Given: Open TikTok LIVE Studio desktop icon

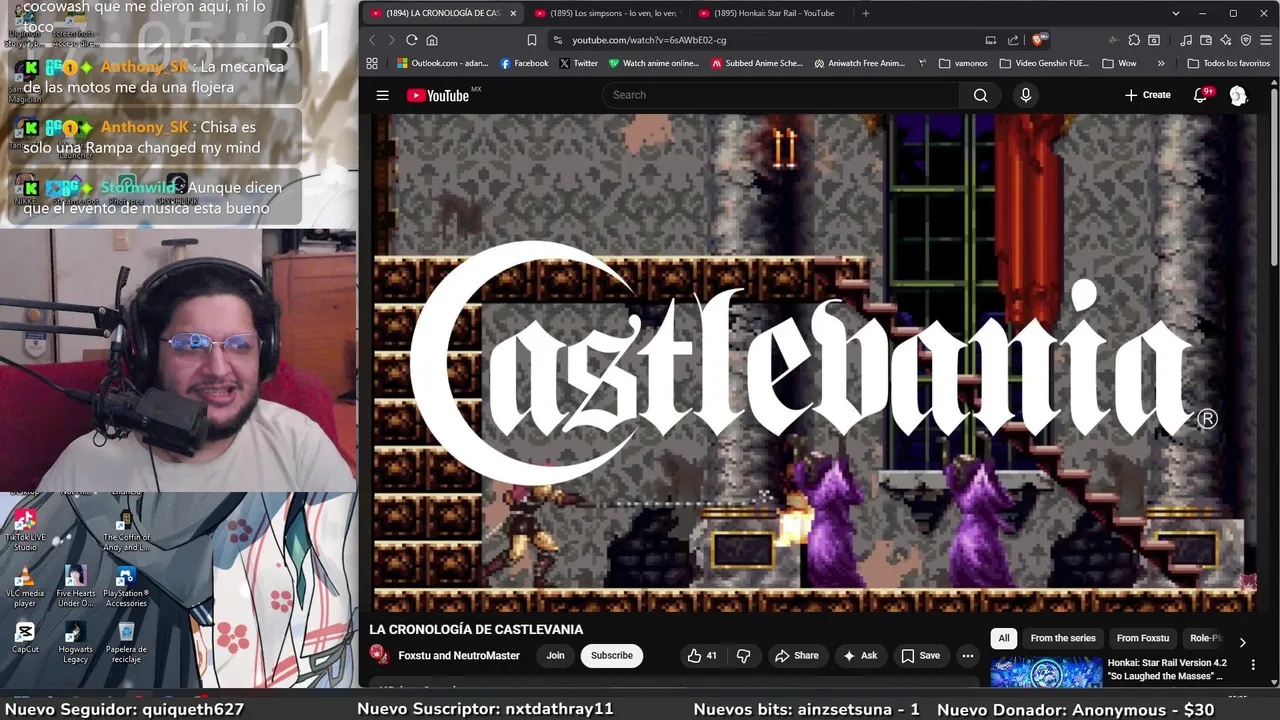Looking at the screenshot, I should point(25,529).
